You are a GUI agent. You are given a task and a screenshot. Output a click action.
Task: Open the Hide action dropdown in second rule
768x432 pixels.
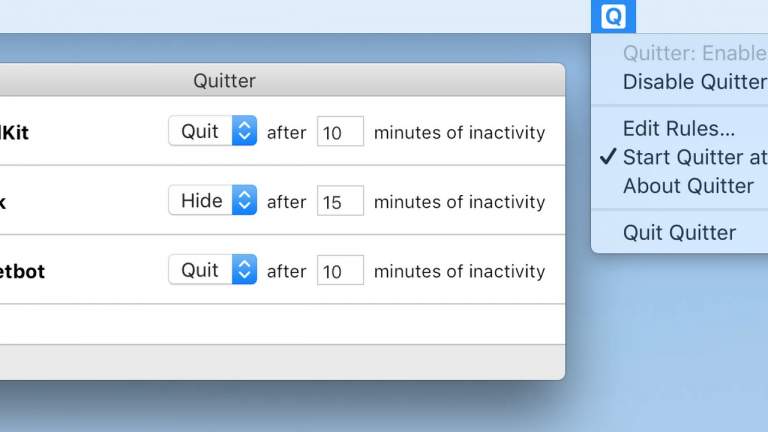[x=213, y=200]
